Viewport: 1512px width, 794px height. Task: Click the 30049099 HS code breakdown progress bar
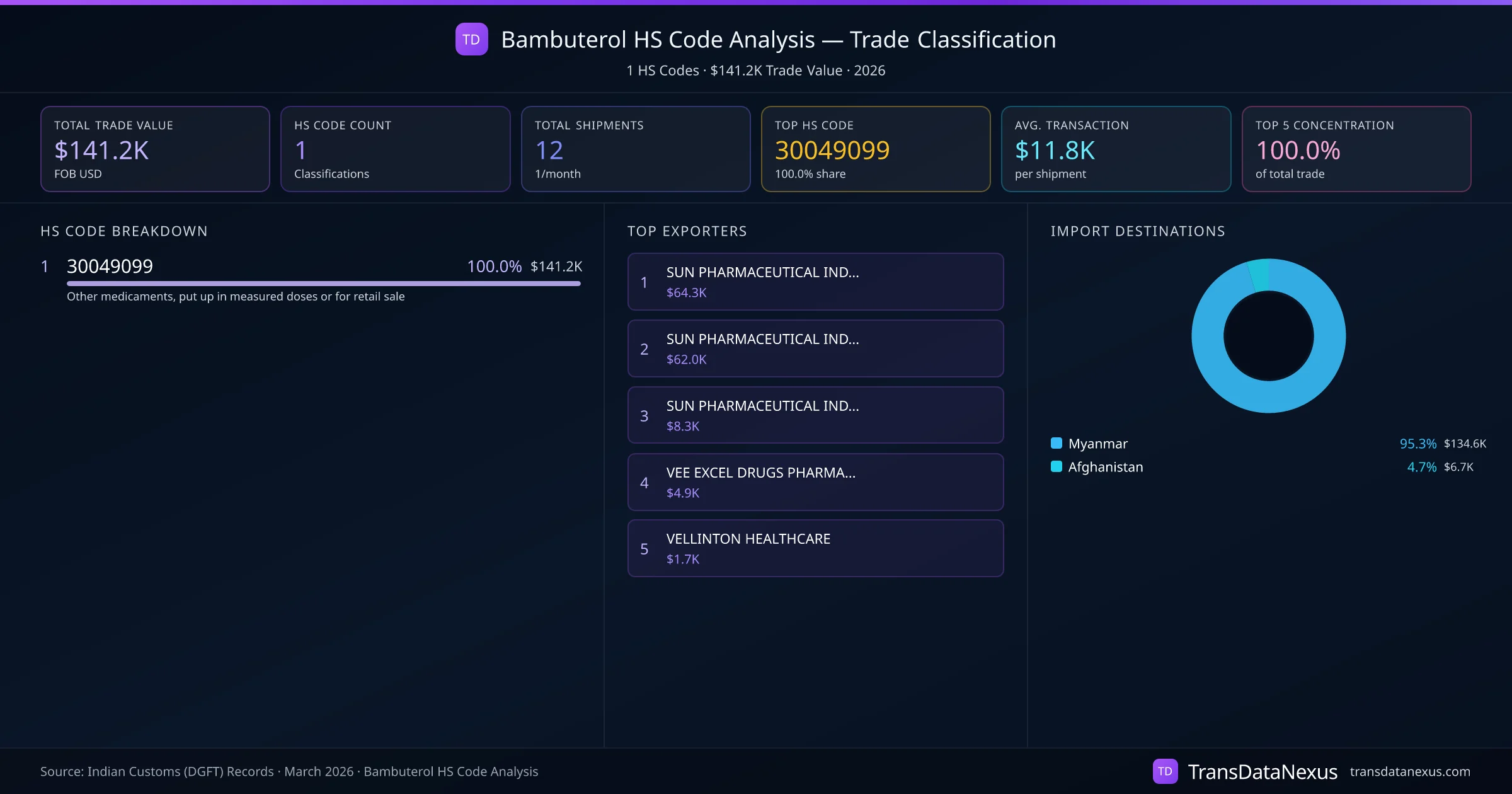pos(323,284)
